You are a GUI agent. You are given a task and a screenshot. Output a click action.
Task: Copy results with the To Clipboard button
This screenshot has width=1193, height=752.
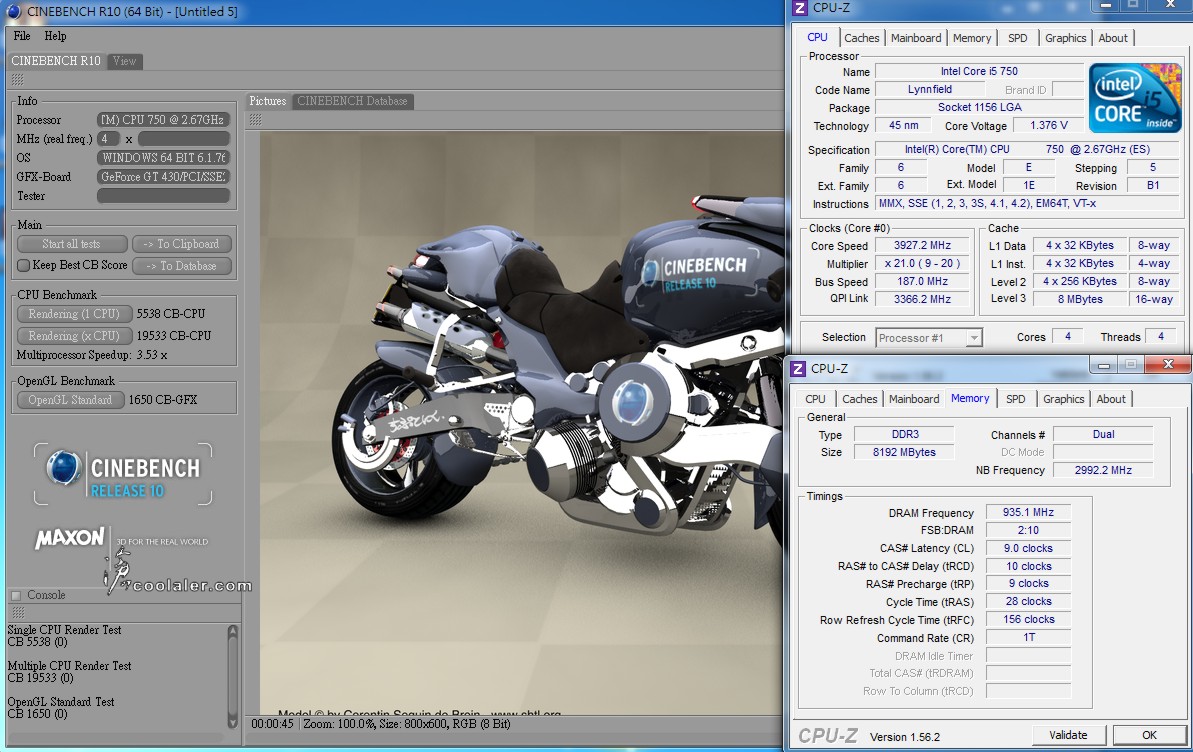point(182,244)
